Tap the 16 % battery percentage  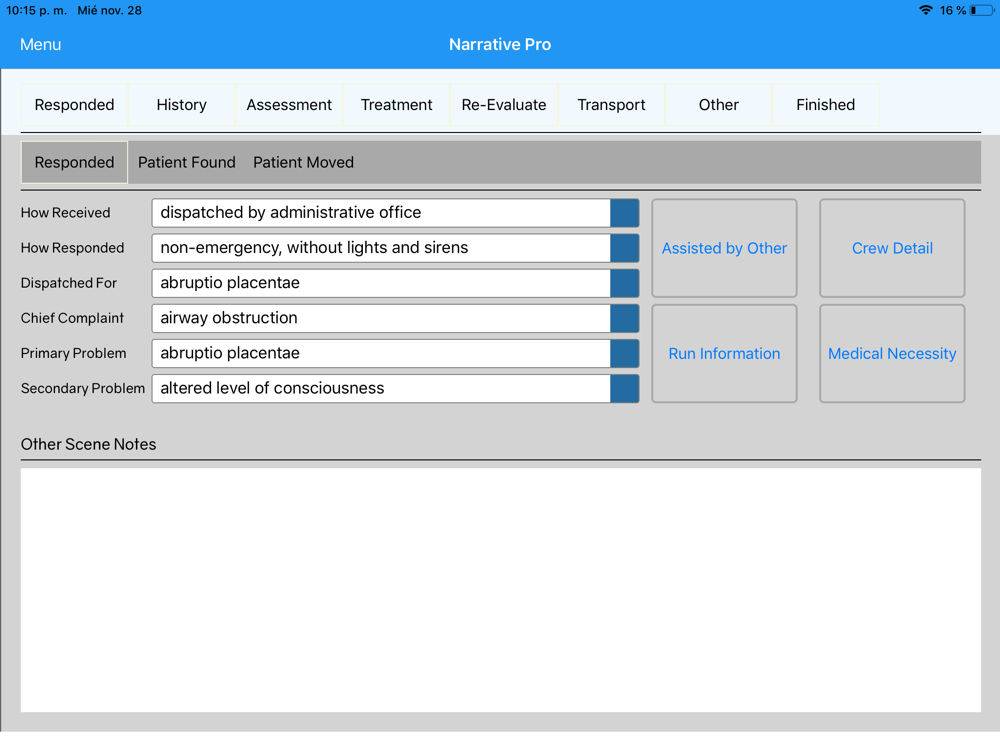[x=952, y=10]
